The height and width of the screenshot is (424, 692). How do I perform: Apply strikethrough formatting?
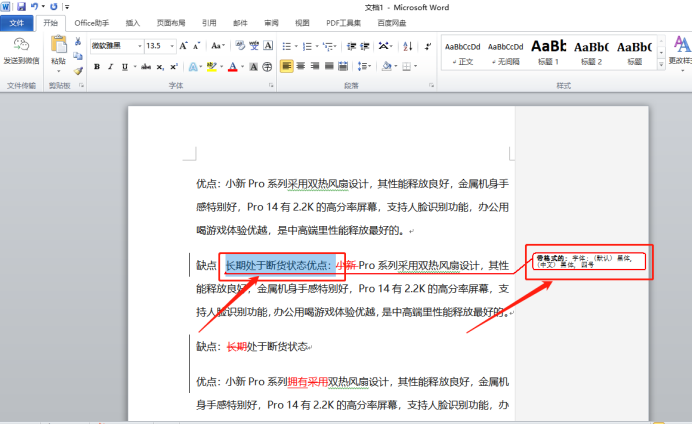tap(146, 67)
